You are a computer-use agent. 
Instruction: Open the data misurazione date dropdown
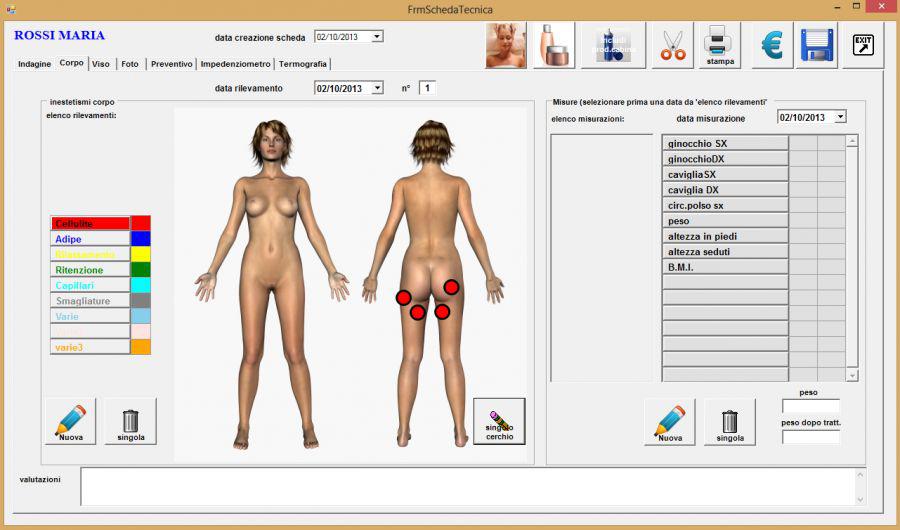pyautogui.click(x=840, y=117)
